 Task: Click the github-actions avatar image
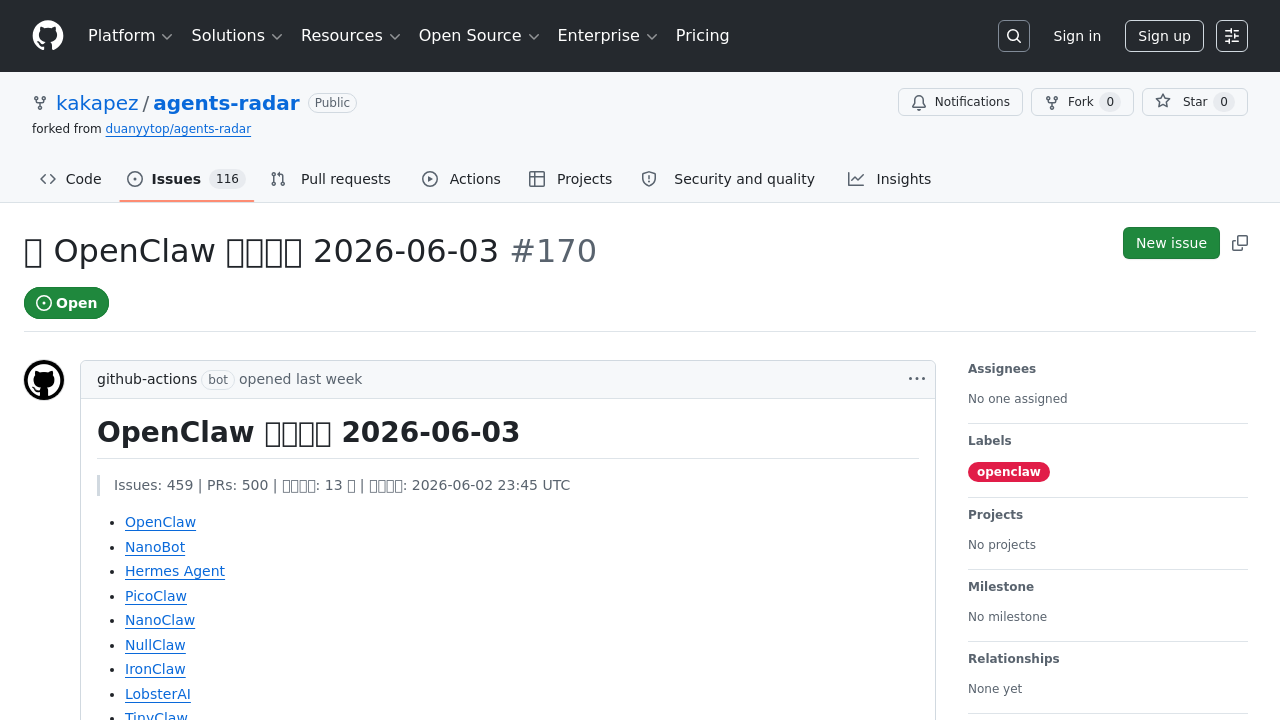tap(44, 380)
